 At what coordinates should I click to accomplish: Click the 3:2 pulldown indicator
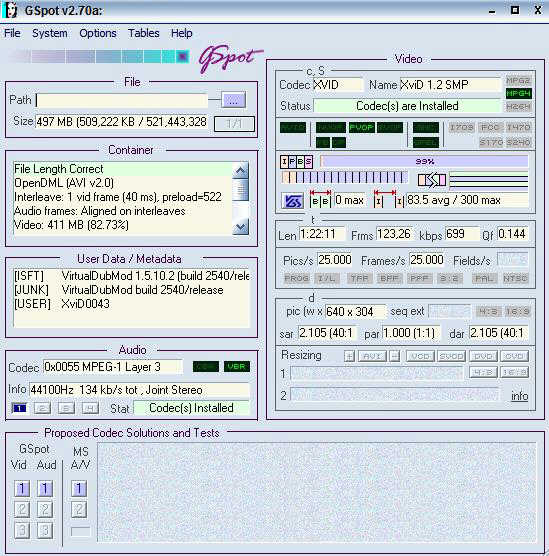(449, 278)
